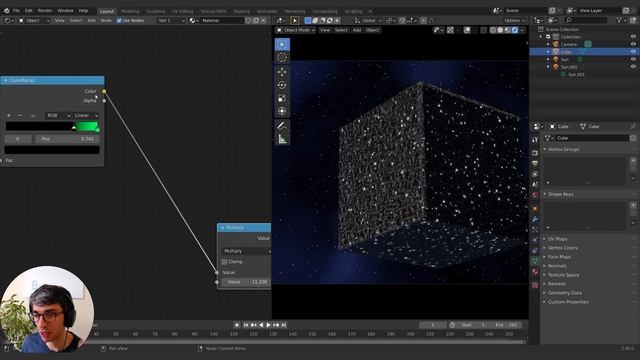Image resolution: width=640 pixels, height=360 pixels.
Task: Select the Select Box tool in viewport
Action: (282, 44)
